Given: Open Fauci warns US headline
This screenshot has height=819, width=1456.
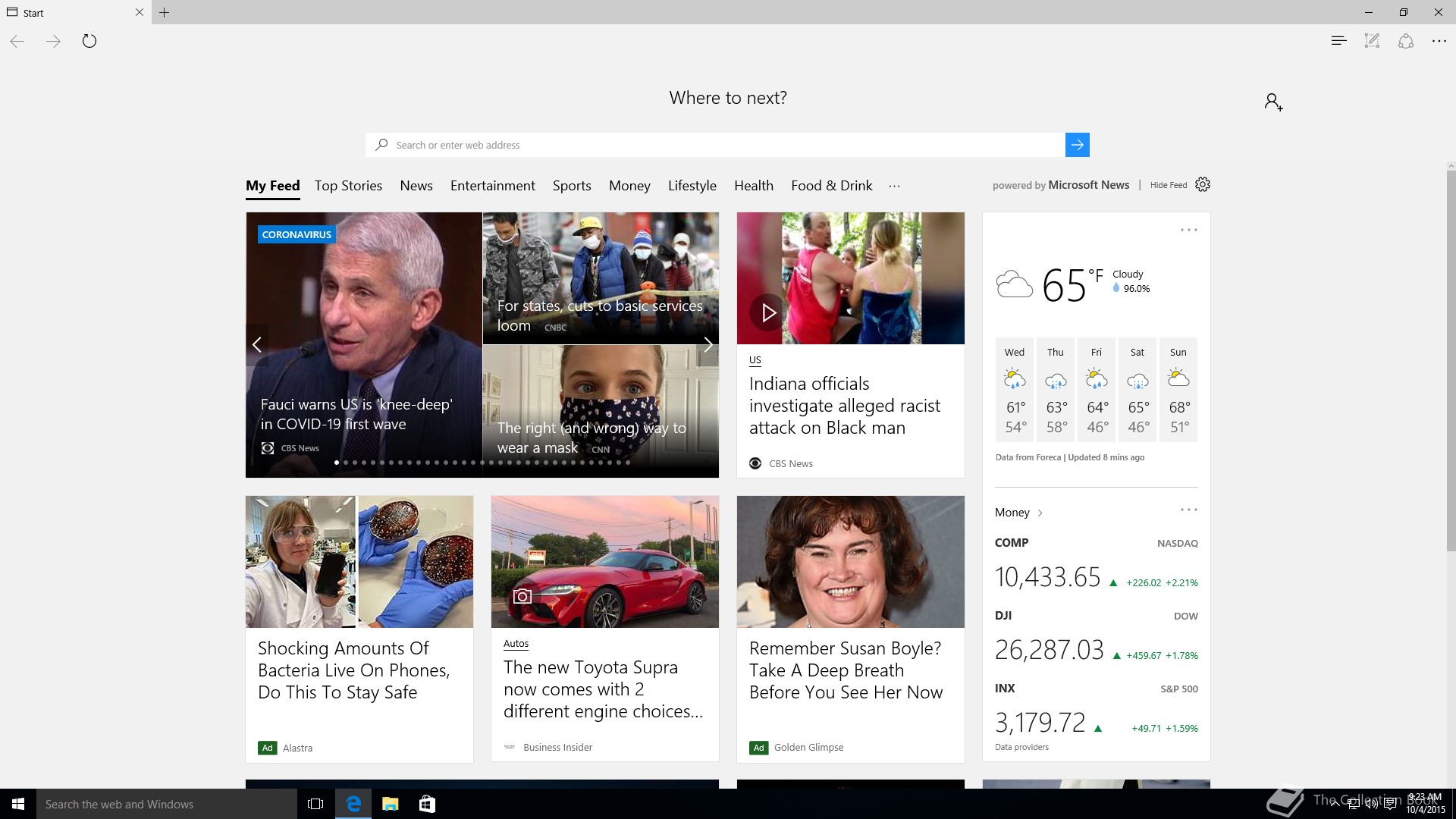Looking at the screenshot, I should coord(356,414).
